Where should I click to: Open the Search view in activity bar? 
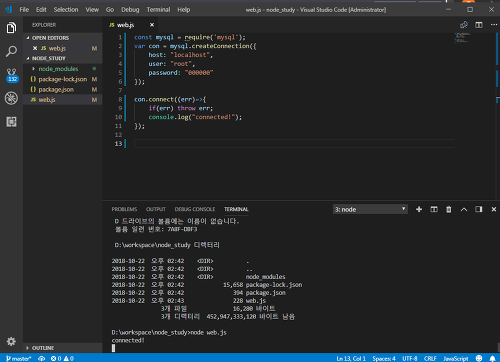[11, 51]
